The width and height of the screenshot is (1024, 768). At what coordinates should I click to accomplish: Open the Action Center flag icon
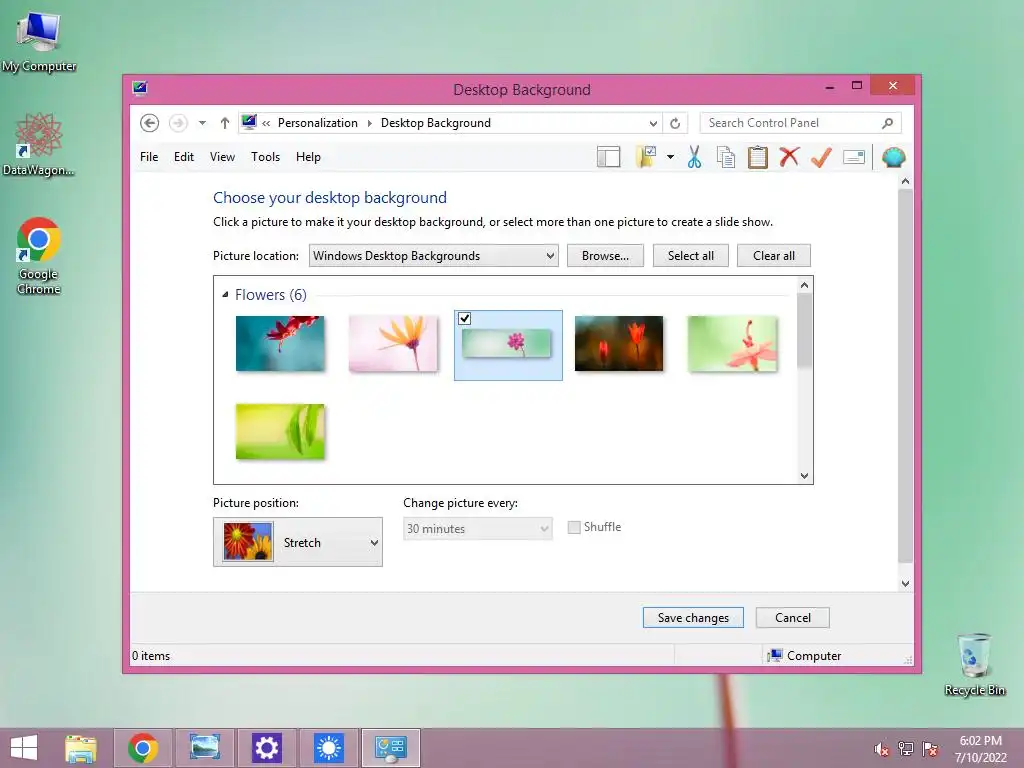930,749
